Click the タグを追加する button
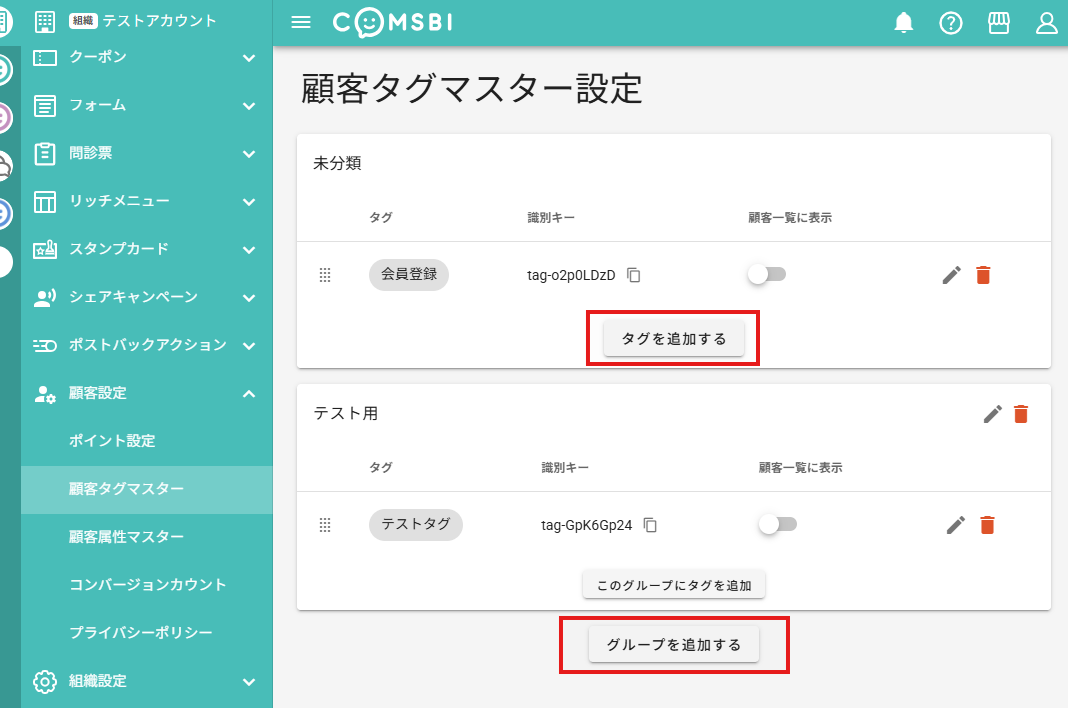 672,338
